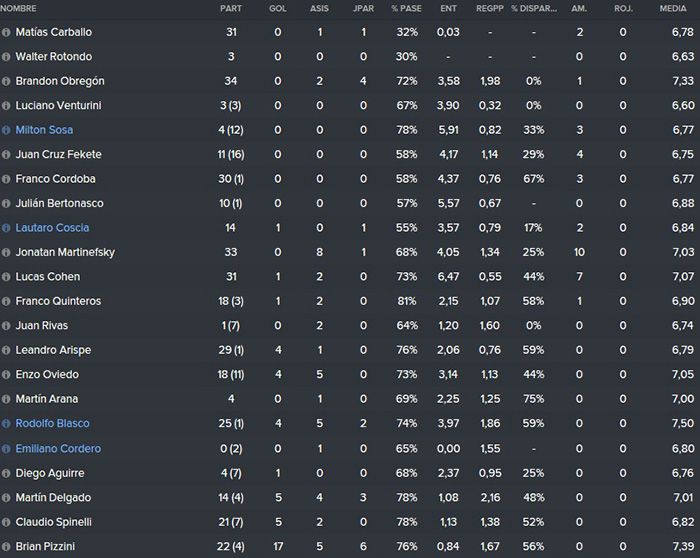This screenshot has width=700, height=558.
Task: Sort table by GOL column header
Action: point(278,8)
